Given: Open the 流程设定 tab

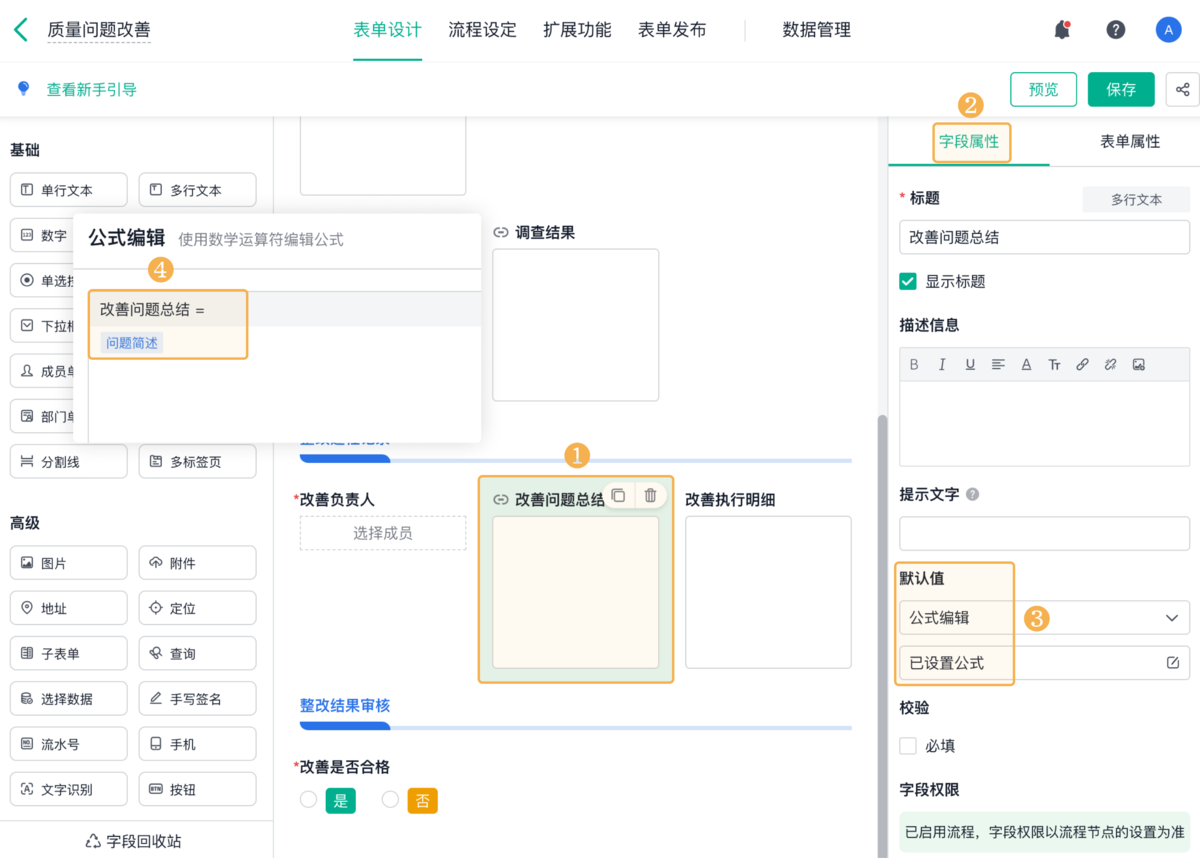Looking at the screenshot, I should [482, 30].
